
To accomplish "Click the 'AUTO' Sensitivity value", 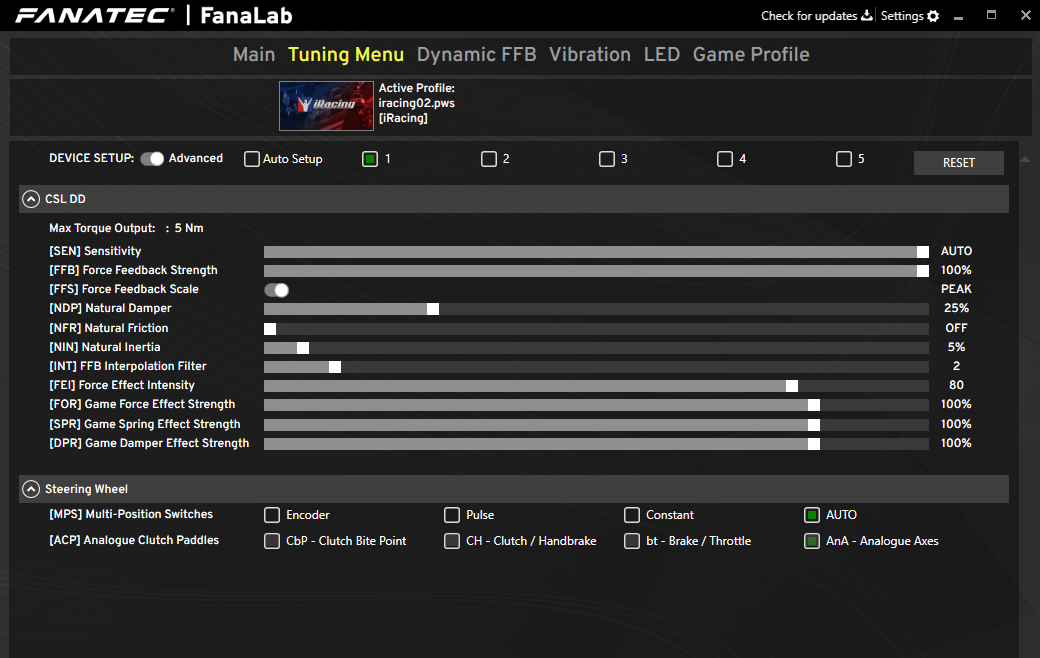I will (956, 251).
